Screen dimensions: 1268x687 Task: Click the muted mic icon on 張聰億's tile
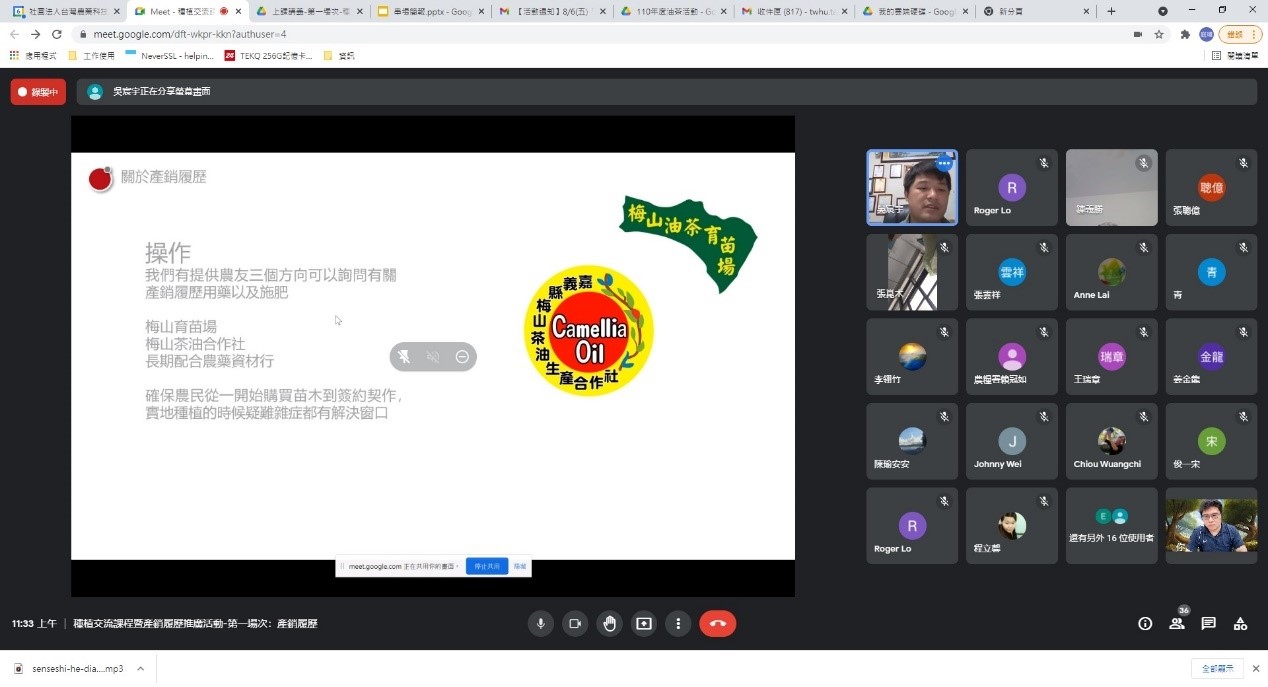click(1243, 163)
